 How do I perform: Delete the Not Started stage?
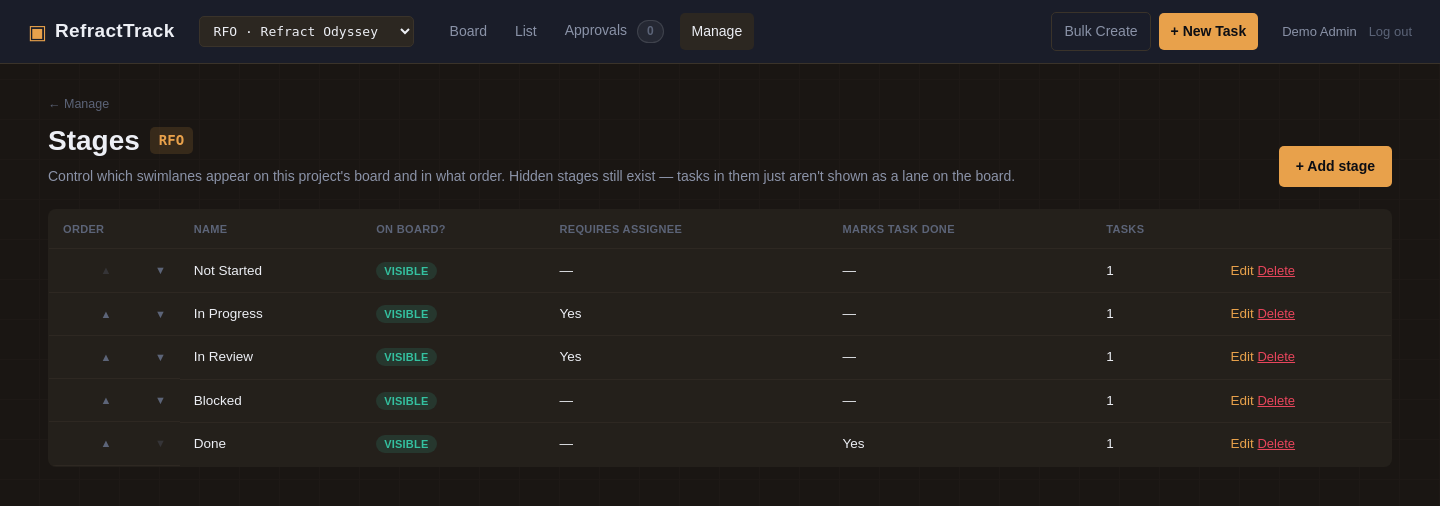click(1276, 270)
